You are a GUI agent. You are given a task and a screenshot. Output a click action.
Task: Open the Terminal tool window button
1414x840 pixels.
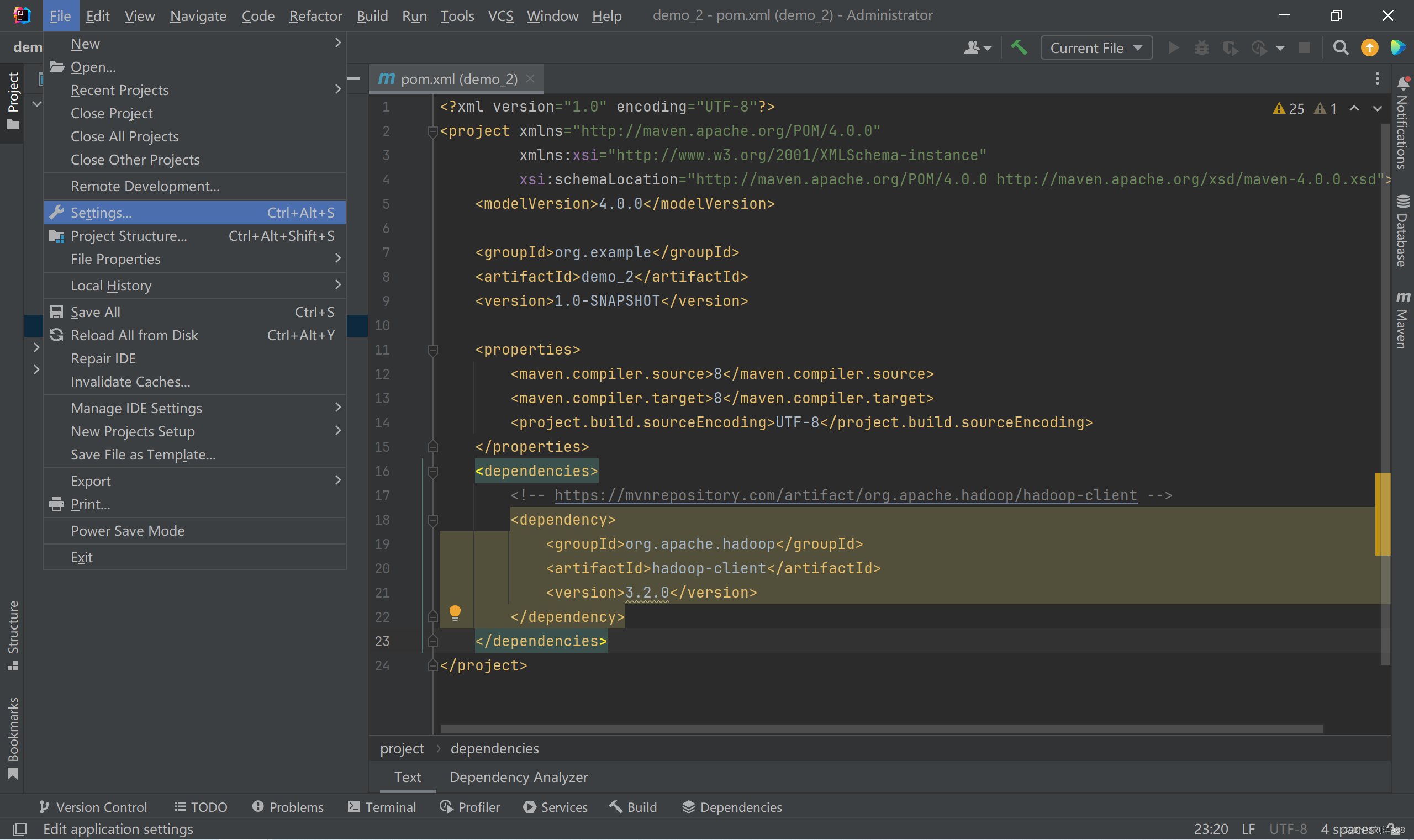tap(382, 807)
